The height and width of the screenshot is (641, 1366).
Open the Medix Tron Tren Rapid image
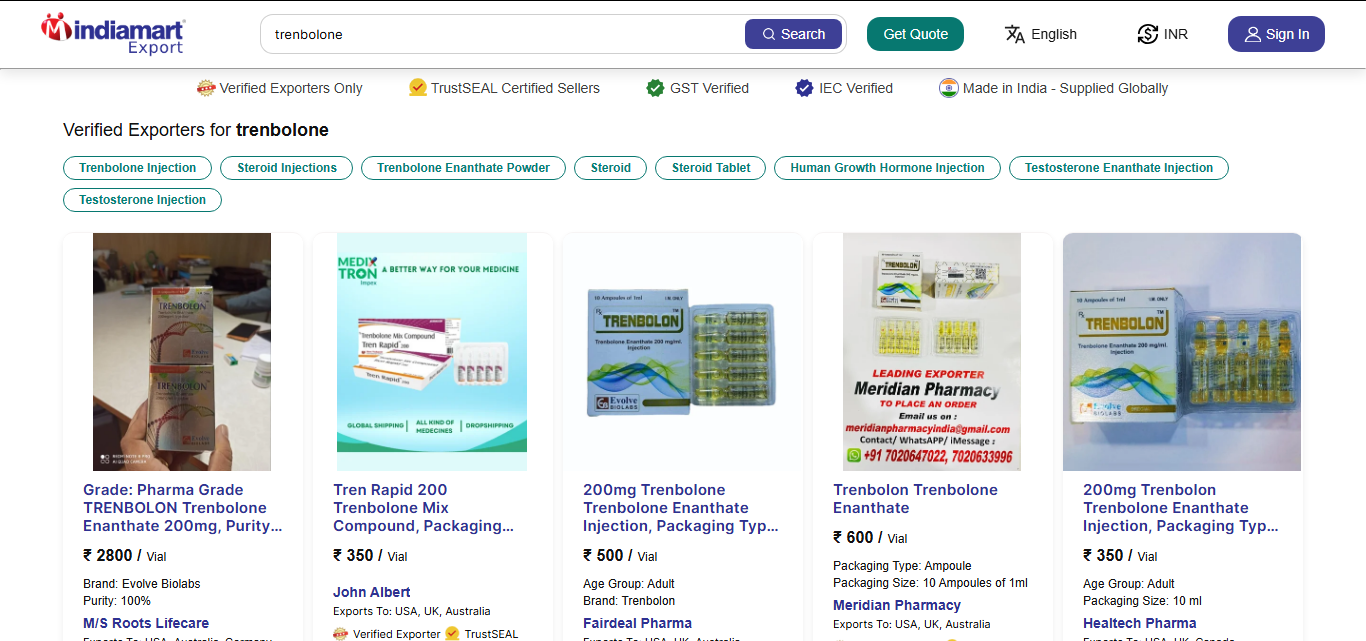tap(432, 352)
